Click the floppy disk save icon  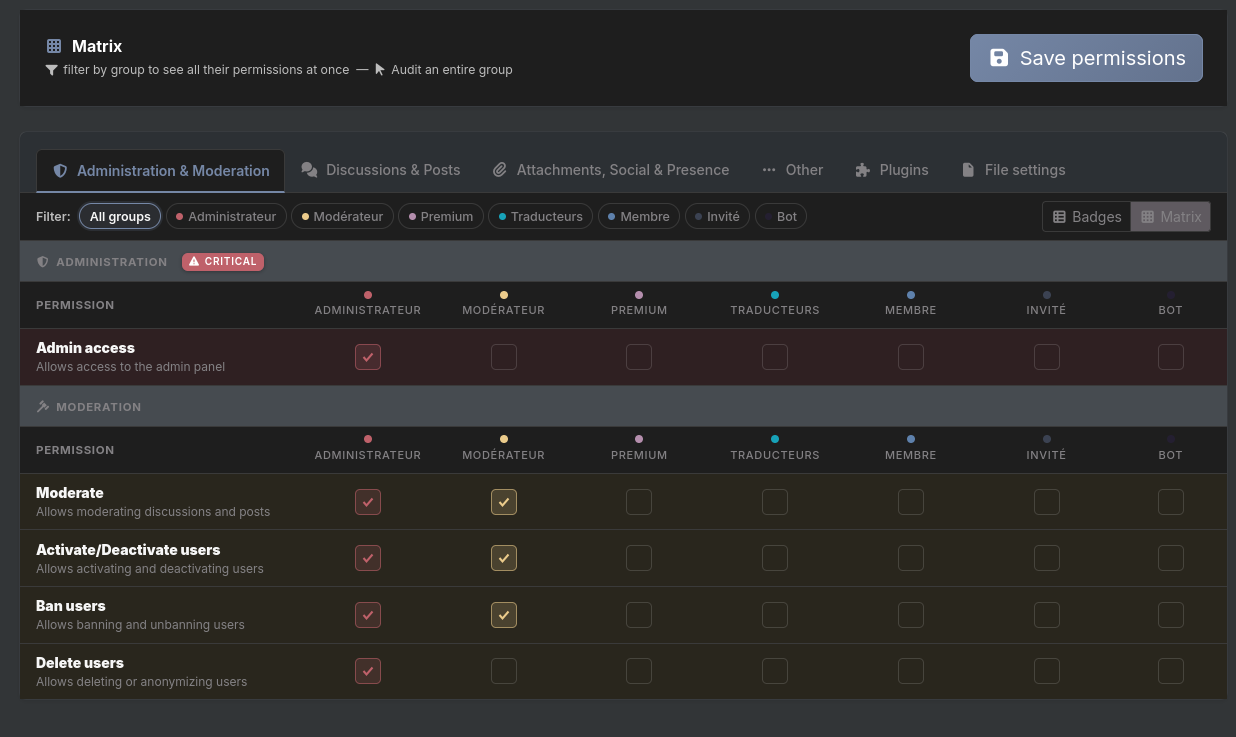tap(998, 58)
